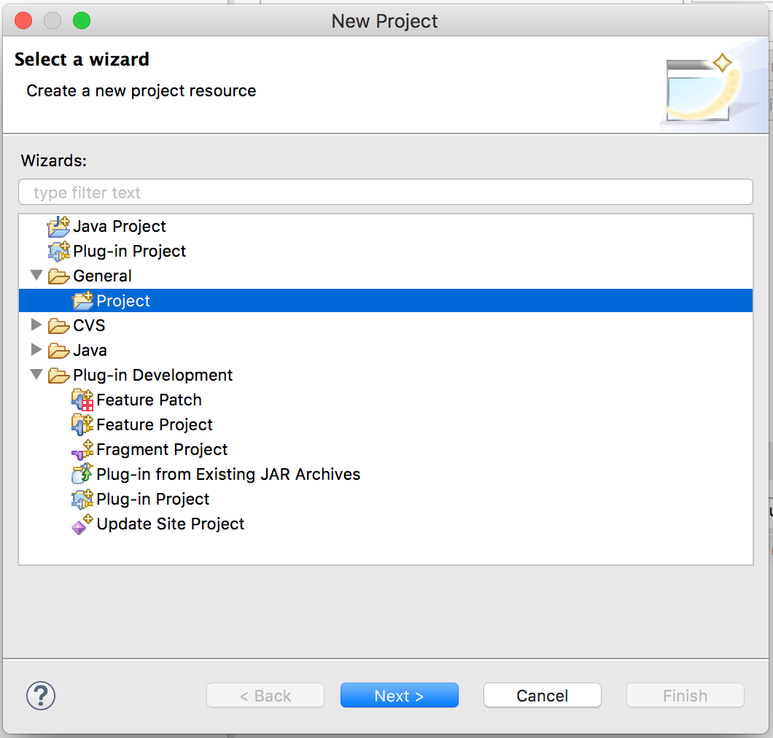The width and height of the screenshot is (773, 738).
Task: Select the Feature Patch icon
Action: [82, 400]
